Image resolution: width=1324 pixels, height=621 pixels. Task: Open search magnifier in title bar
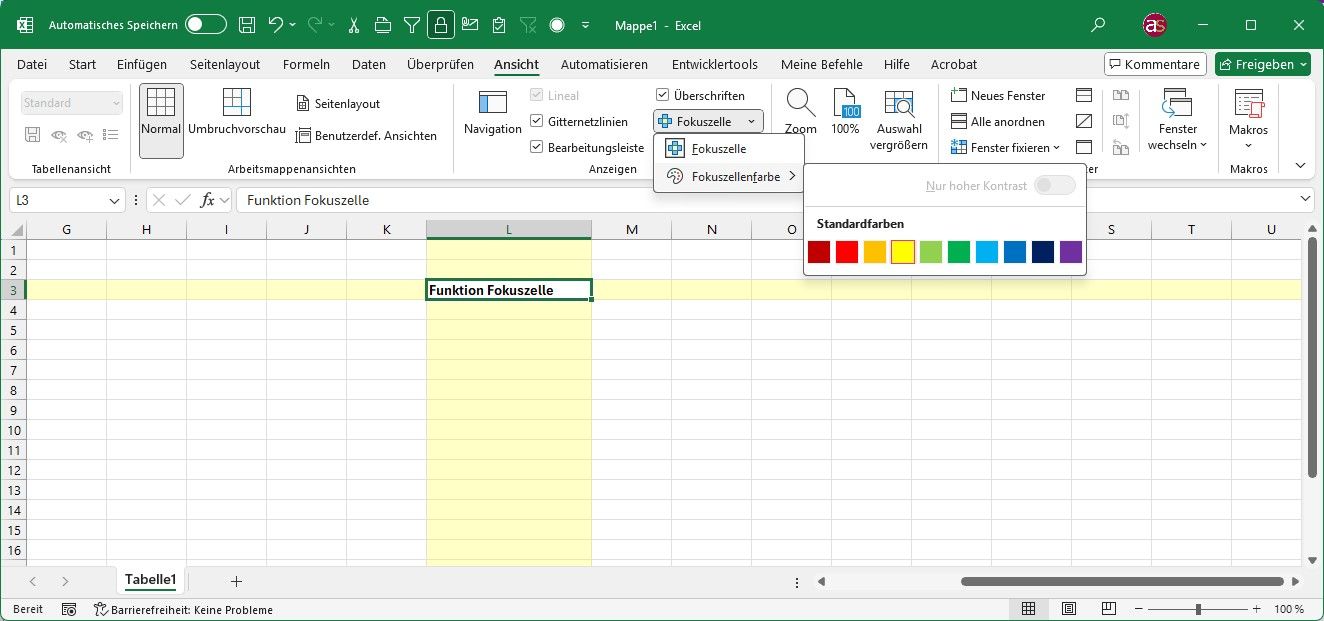pyautogui.click(x=1098, y=25)
